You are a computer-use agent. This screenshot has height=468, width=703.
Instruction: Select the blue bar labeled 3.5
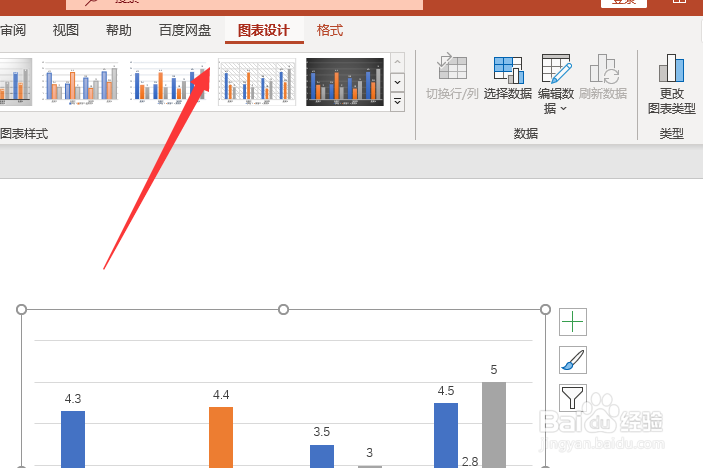tap(322, 456)
